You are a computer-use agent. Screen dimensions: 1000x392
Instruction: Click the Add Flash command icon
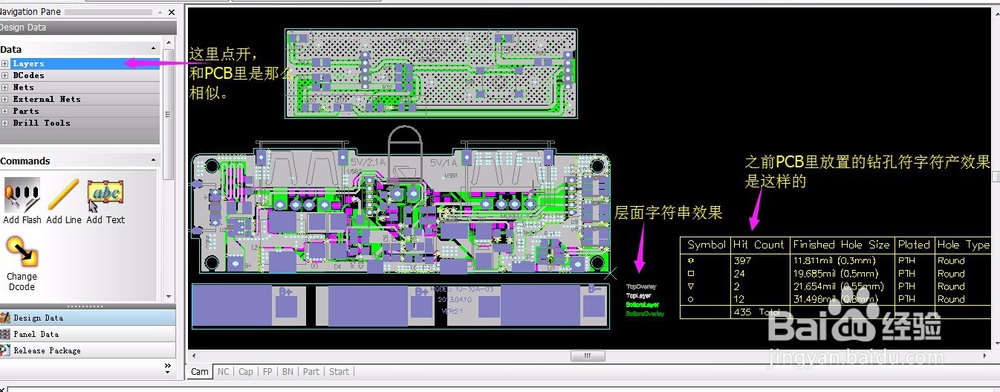[x=22, y=196]
